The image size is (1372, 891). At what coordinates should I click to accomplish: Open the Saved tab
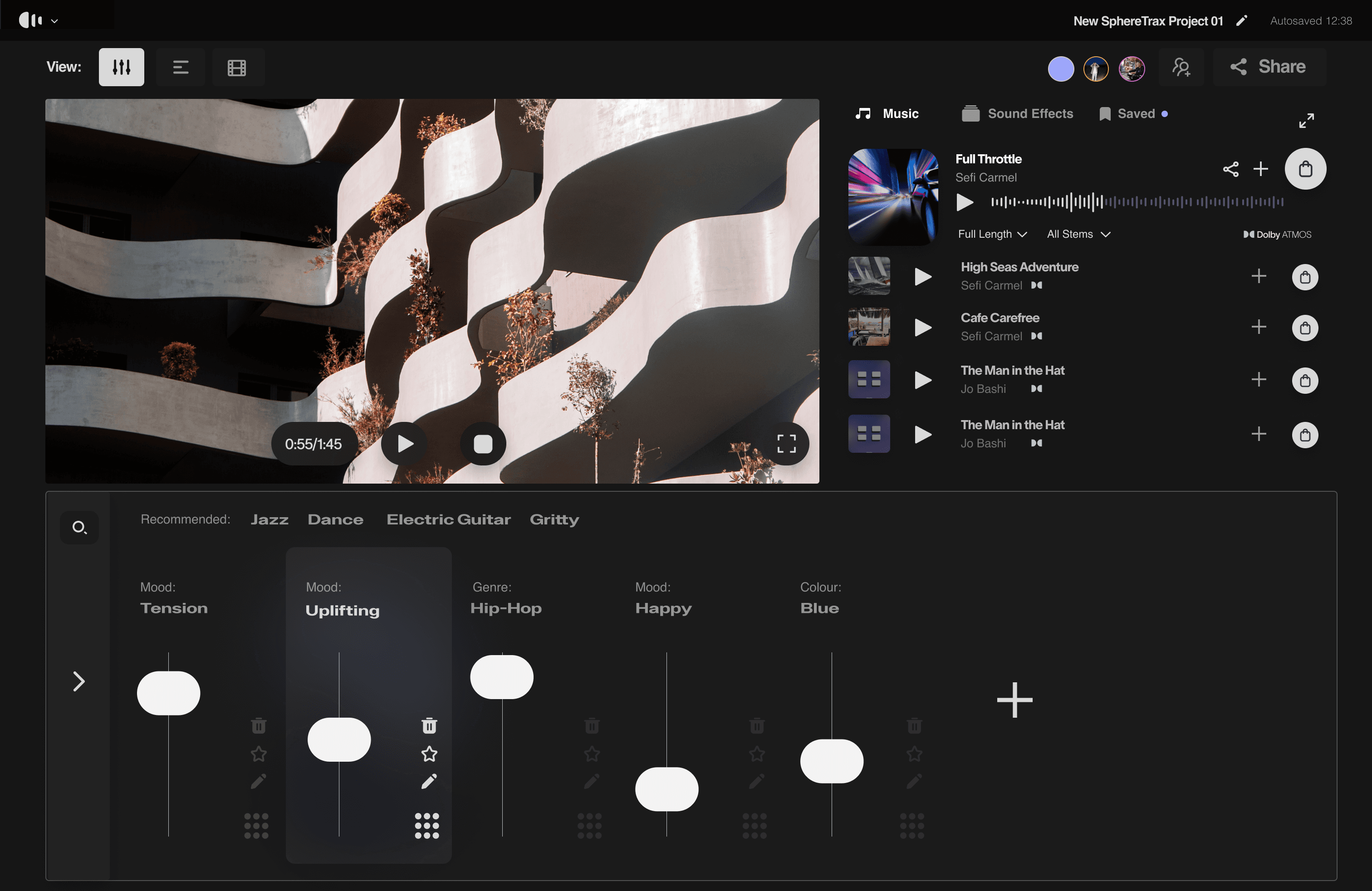pos(1133,113)
